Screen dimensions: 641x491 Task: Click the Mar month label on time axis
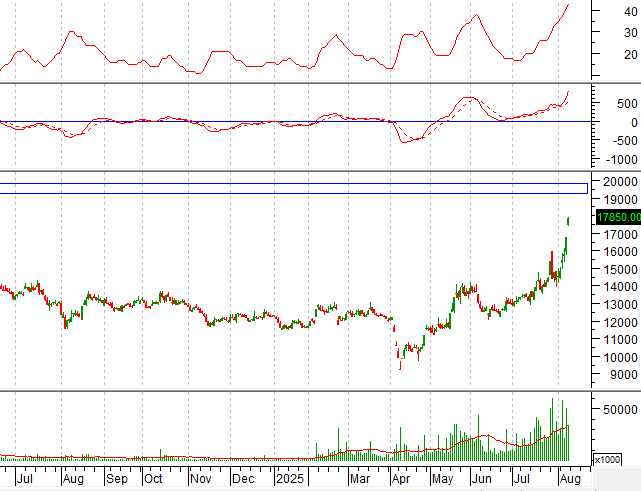360,479
